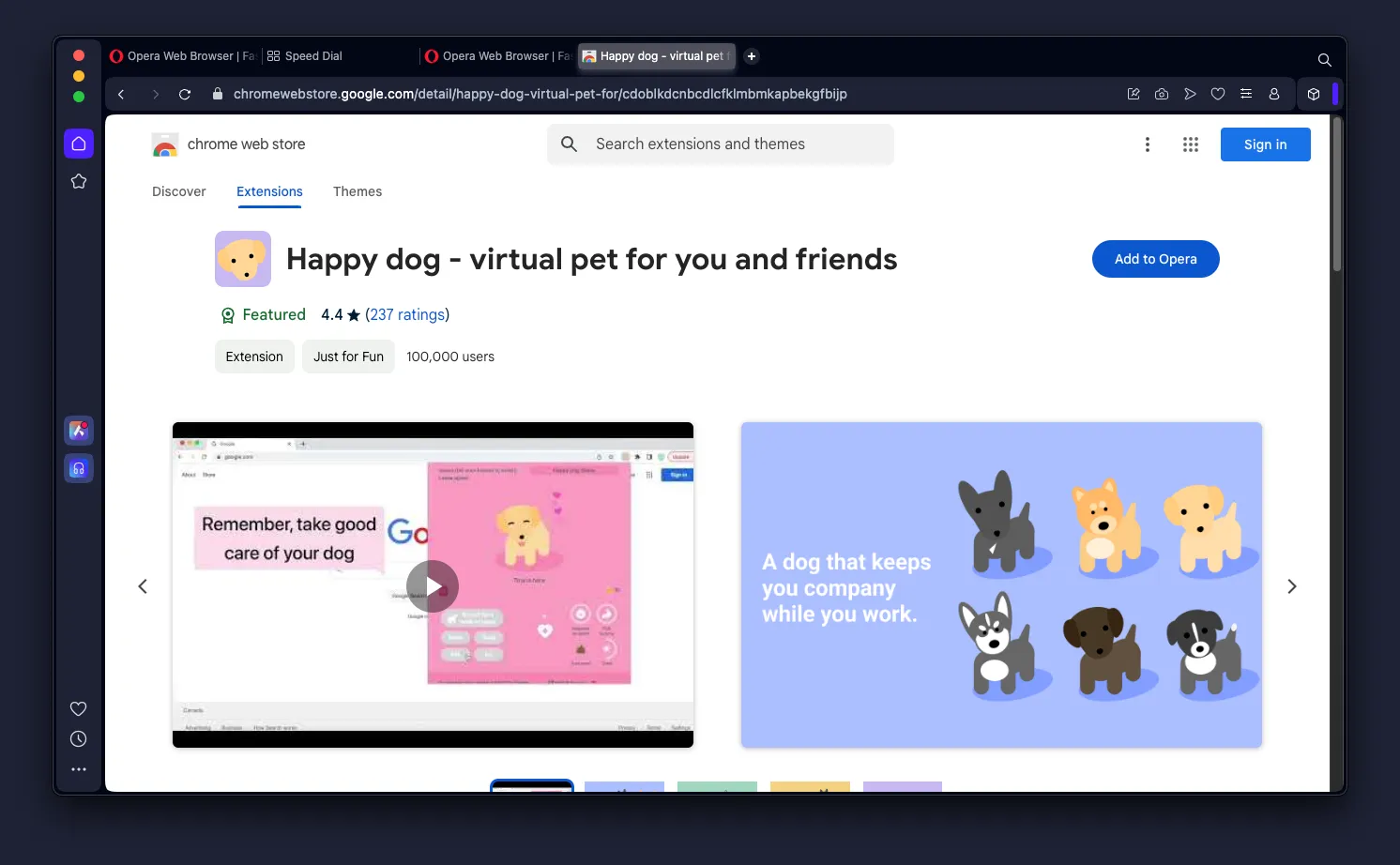Click the search magnifier above the toolbar

coord(1324,59)
